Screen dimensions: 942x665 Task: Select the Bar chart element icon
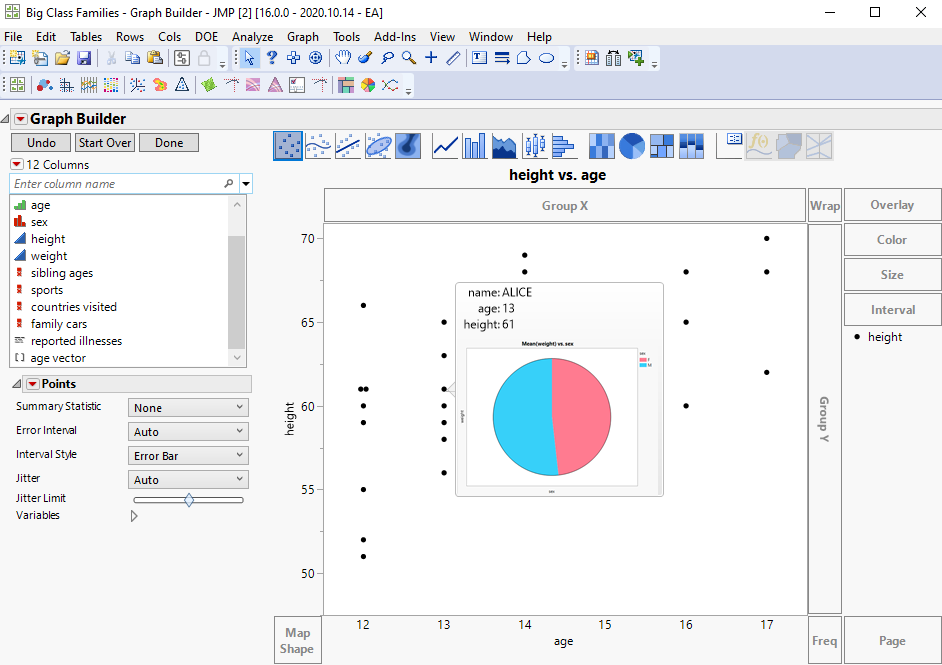click(x=473, y=145)
